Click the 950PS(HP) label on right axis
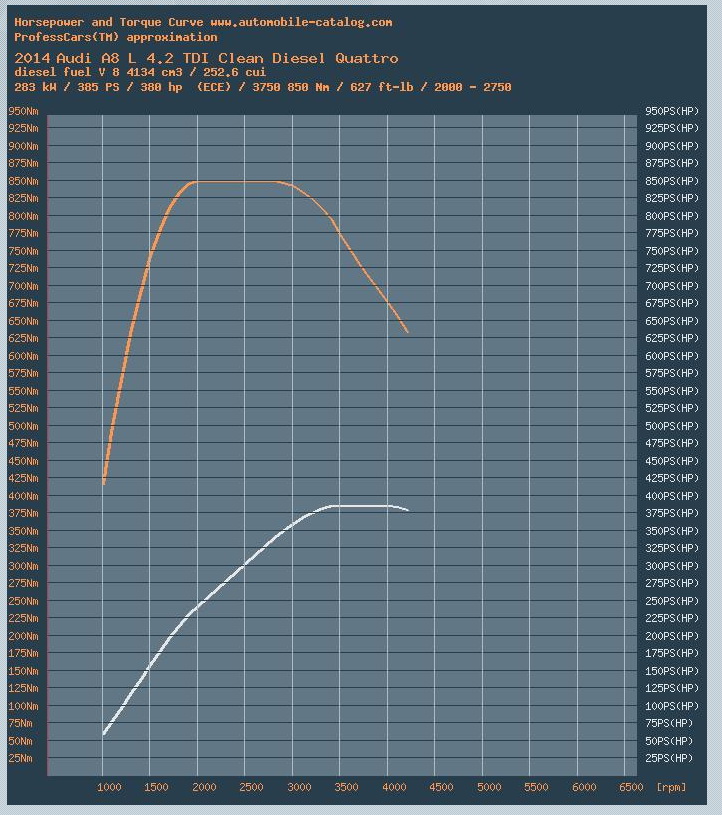This screenshot has width=722, height=815. point(672,111)
